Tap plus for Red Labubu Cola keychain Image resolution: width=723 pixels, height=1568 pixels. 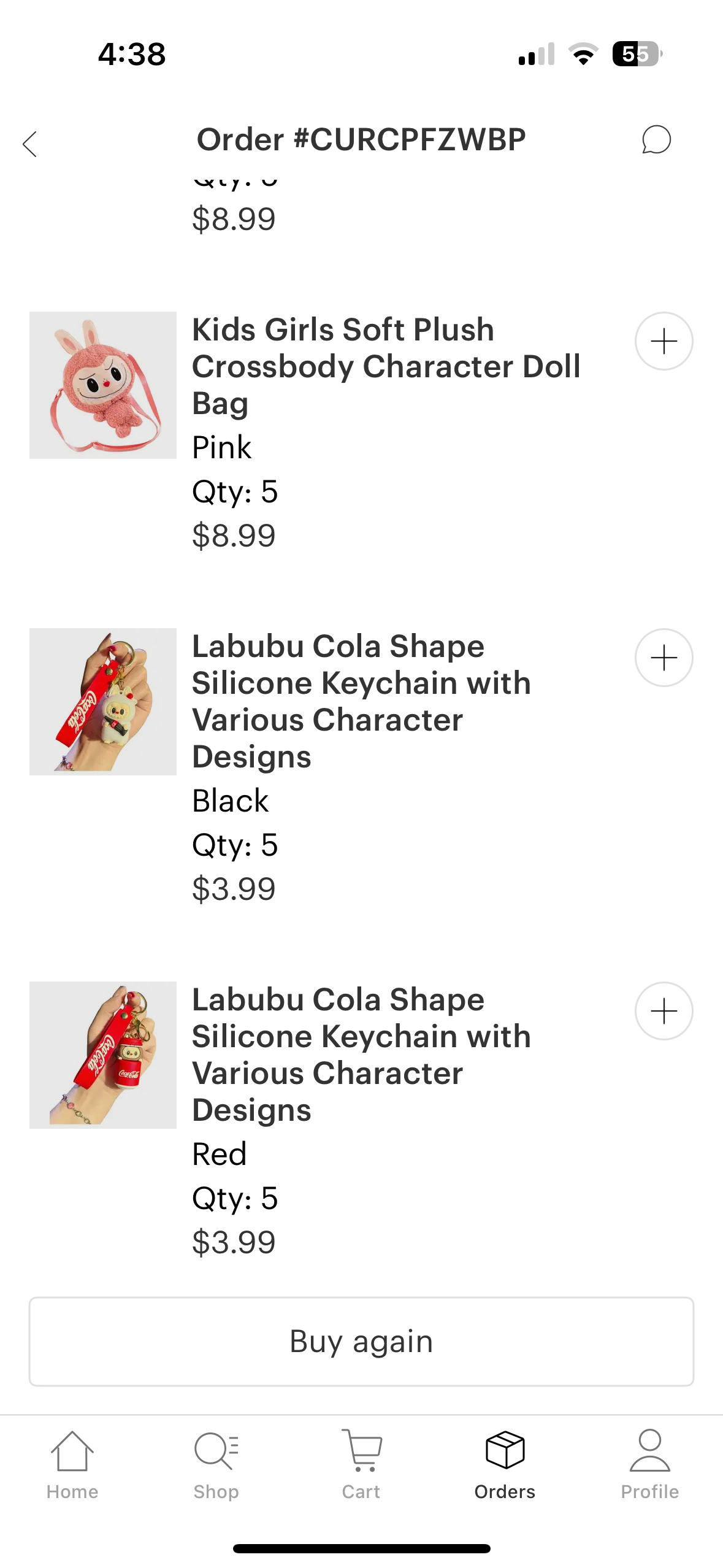pyautogui.click(x=664, y=1011)
